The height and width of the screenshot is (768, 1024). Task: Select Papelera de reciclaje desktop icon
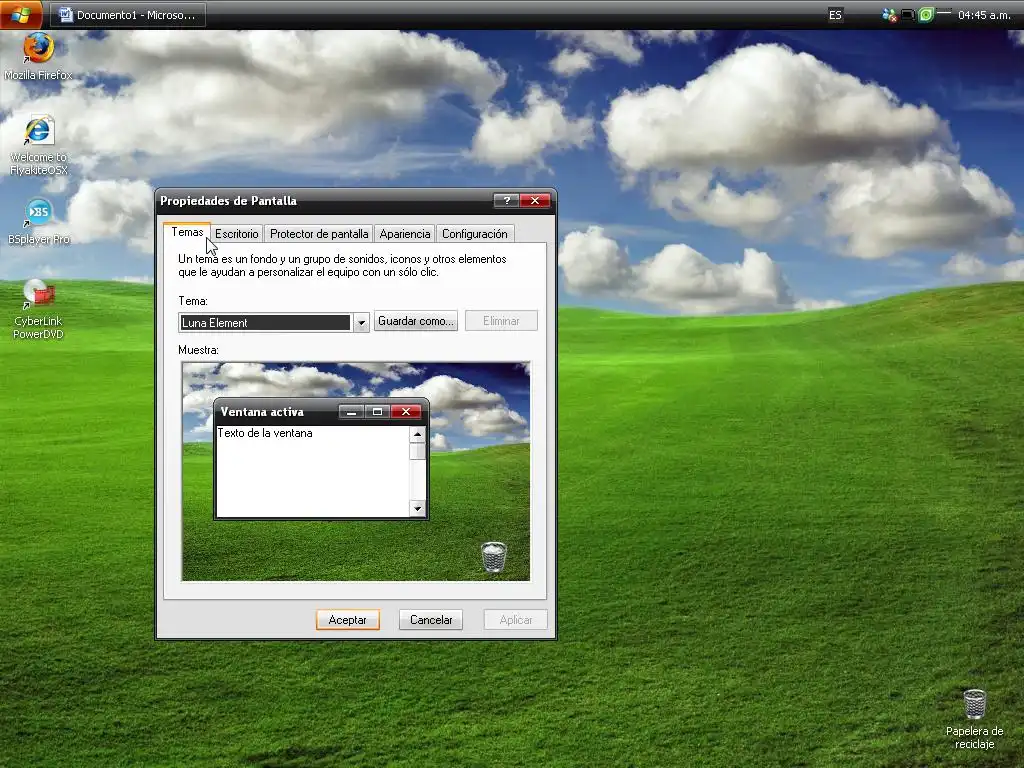pyautogui.click(x=974, y=719)
